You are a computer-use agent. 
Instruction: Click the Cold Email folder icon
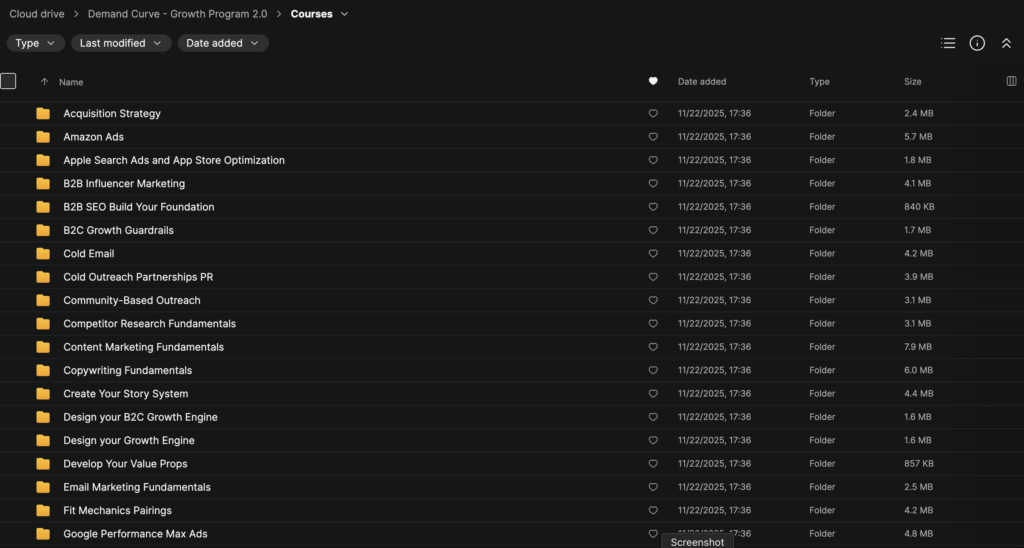[x=43, y=254]
